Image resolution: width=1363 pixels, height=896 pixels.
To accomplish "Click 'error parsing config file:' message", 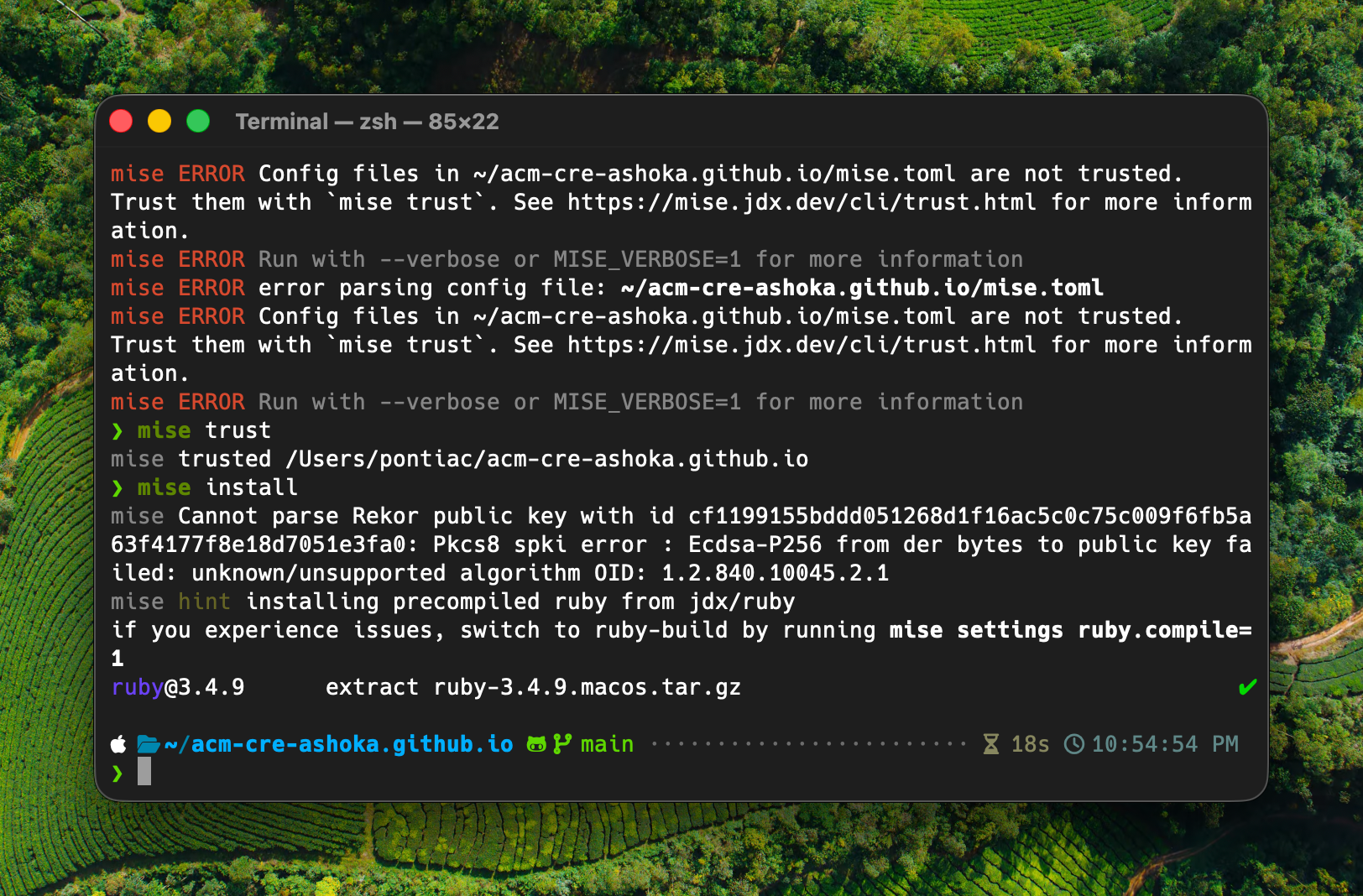I will pos(432,288).
